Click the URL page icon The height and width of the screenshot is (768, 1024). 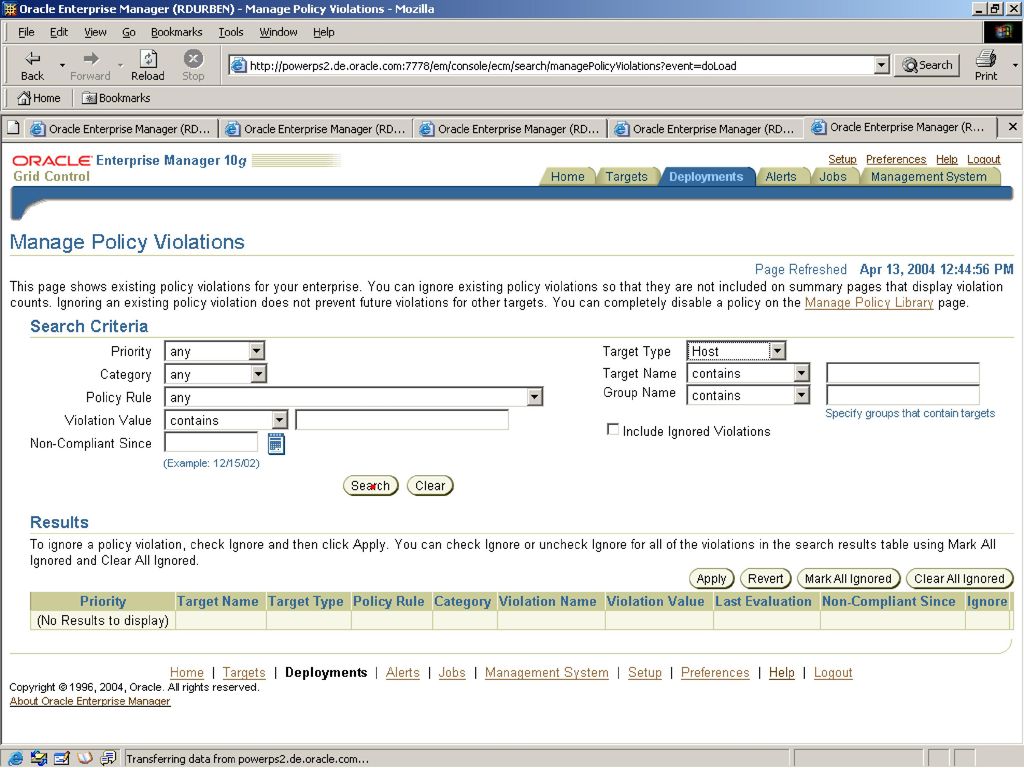pyautogui.click(x=239, y=65)
